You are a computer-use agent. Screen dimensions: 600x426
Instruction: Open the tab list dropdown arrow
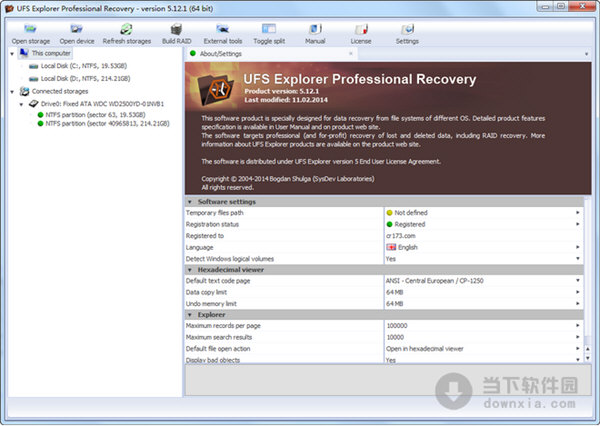pos(586,54)
